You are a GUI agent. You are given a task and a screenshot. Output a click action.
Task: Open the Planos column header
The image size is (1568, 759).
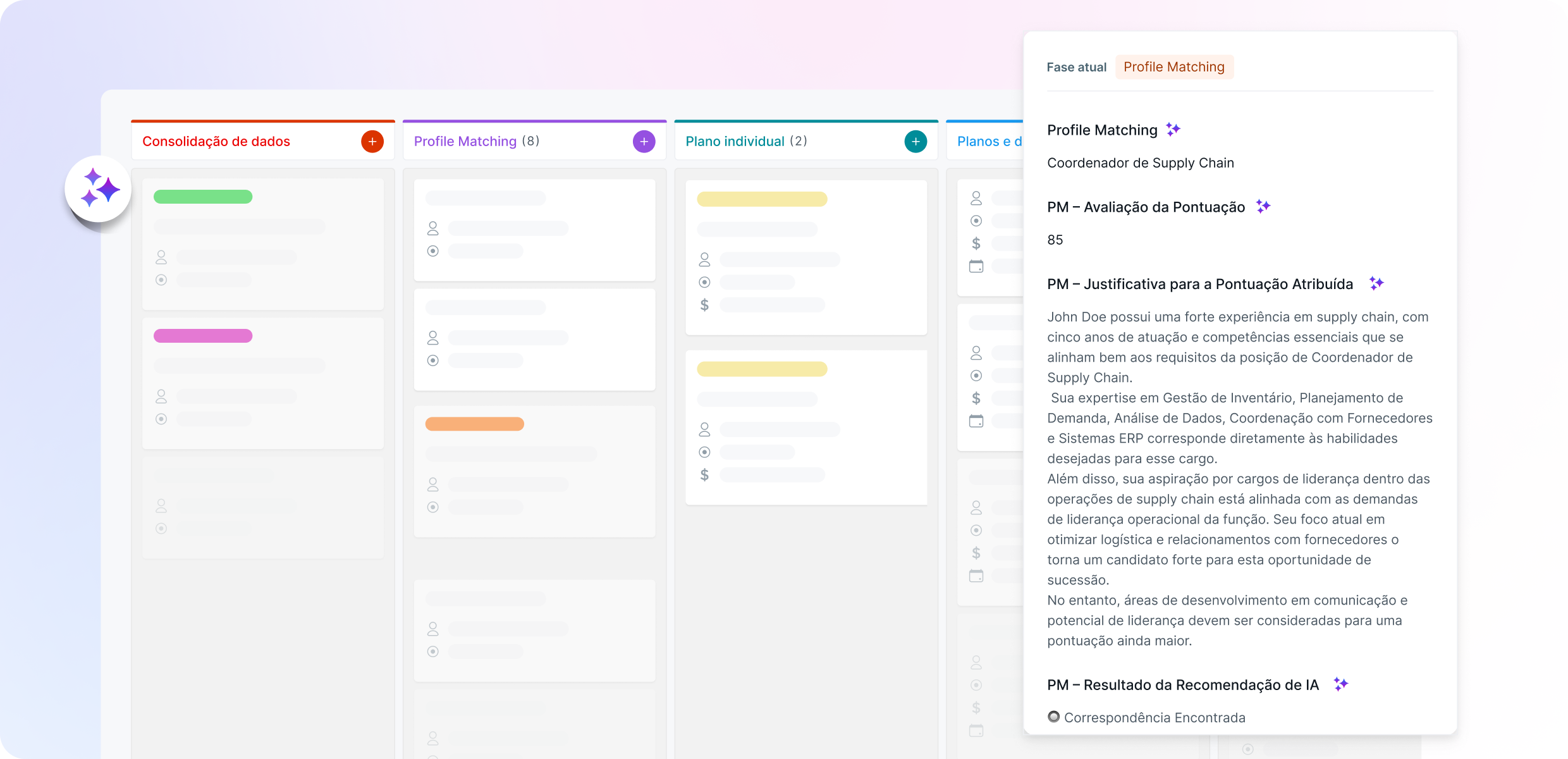click(989, 142)
